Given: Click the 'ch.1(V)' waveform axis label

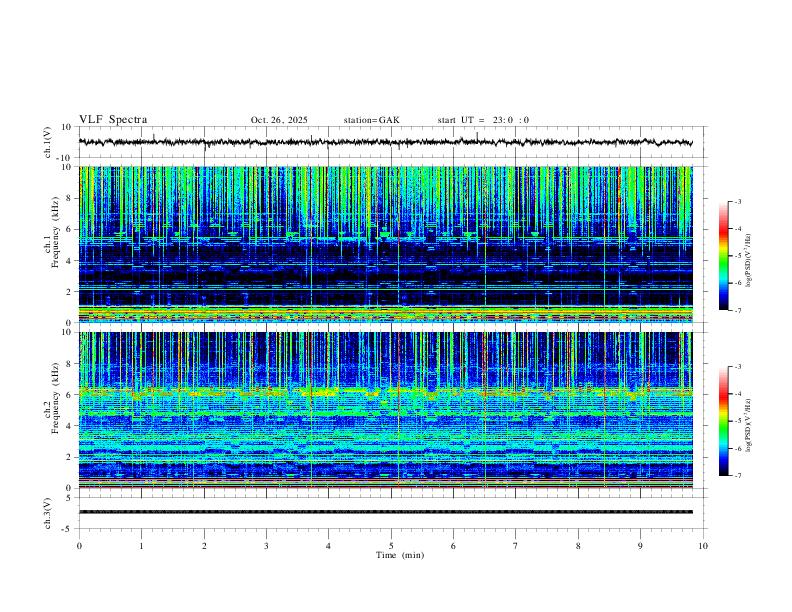Looking at the screenshot, I should (x=48, y=142).
